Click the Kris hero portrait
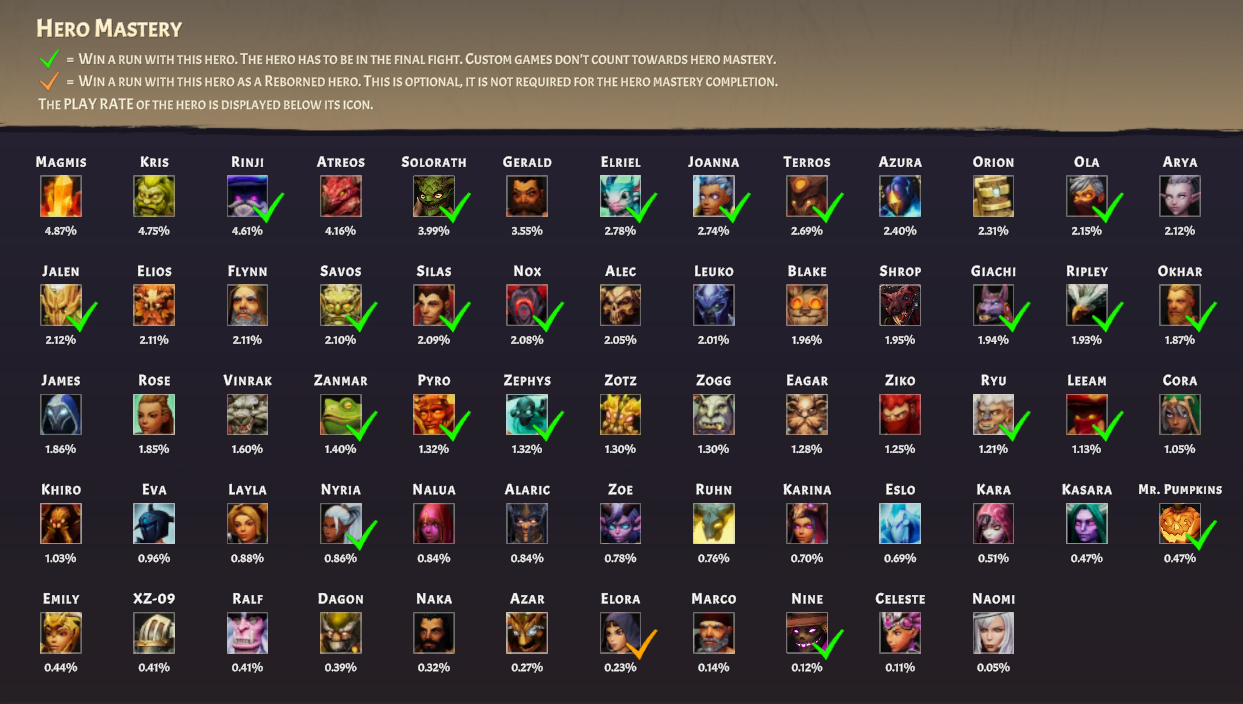Viewport: 1243px width, 704px height. point(154,196)
